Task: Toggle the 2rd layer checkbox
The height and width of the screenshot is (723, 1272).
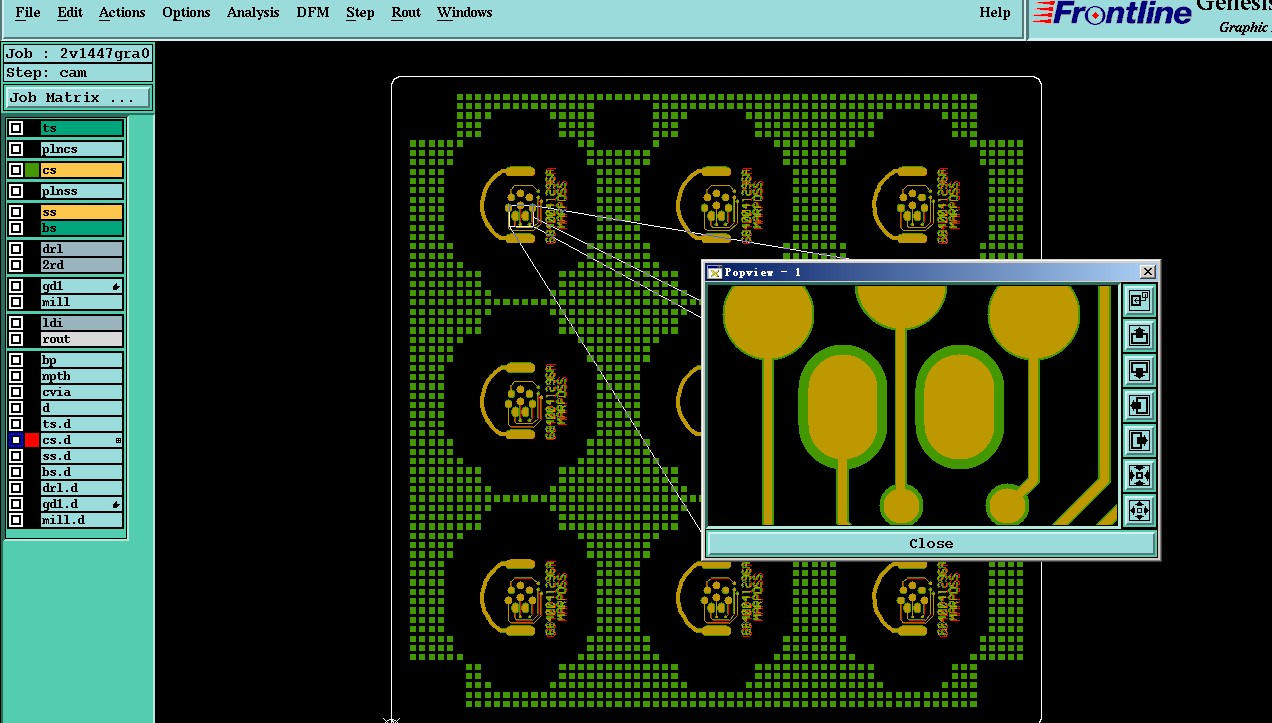Action: click(16, 265)
